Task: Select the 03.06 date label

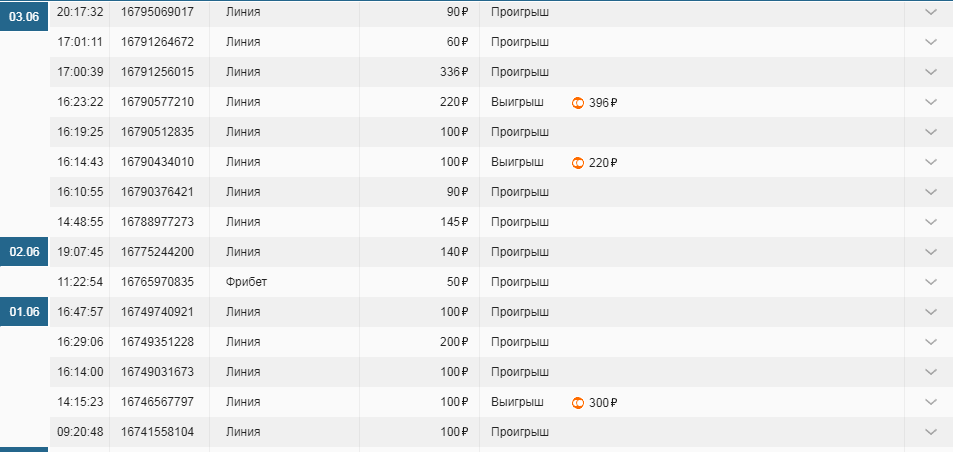Action: [24, 16]
